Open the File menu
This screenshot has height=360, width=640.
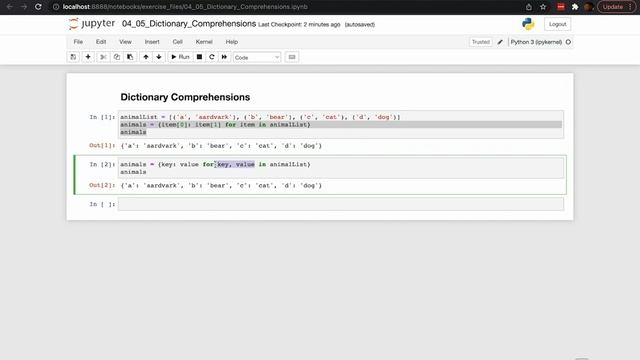click(78, 42)
